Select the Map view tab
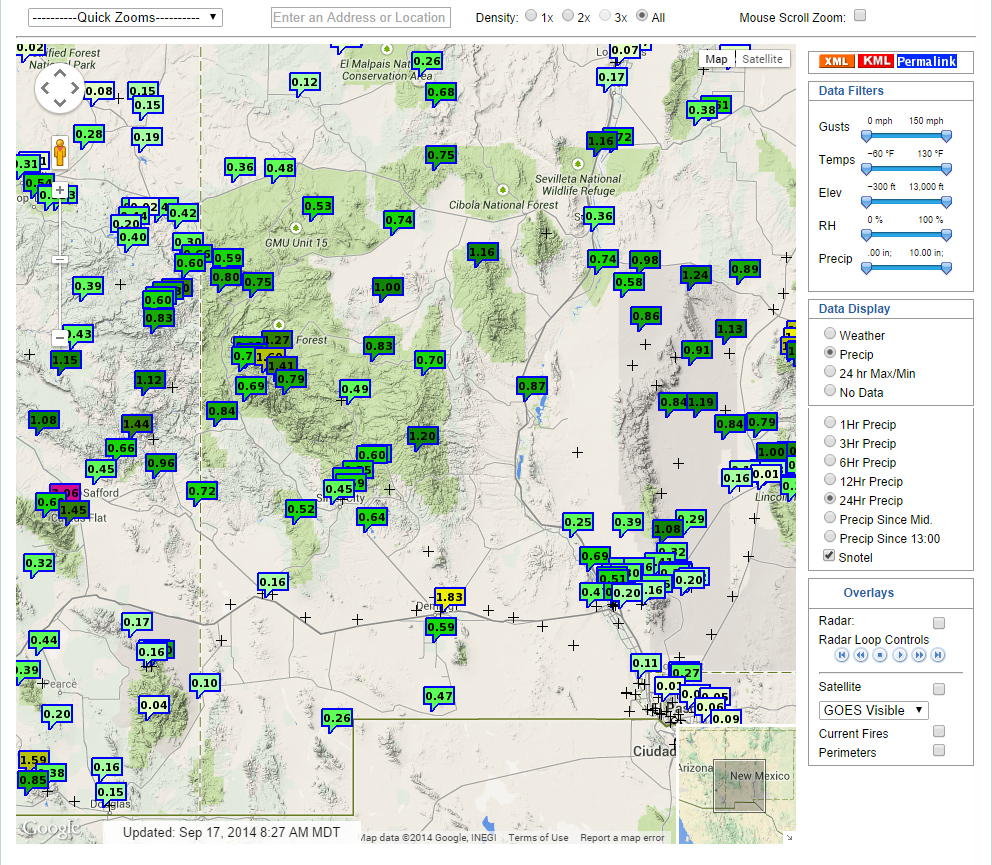992x865 pixels. pyautogui.click(x=716, y=59)
